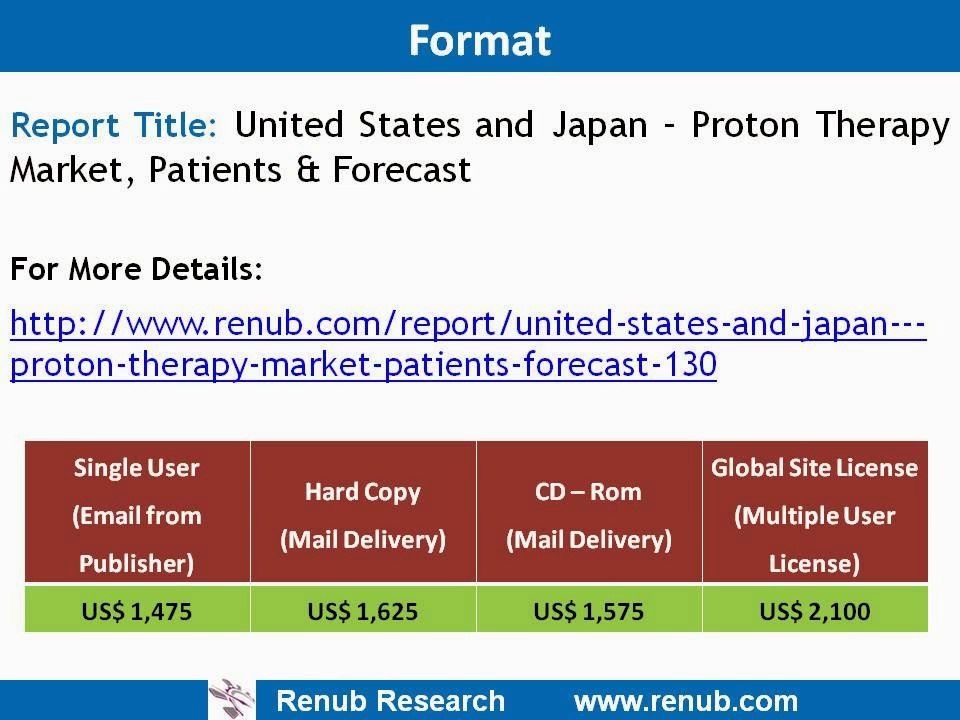
Task: Select the 'Global Site License' header cell
Action: pyautogui.click(x=815, y=511)
